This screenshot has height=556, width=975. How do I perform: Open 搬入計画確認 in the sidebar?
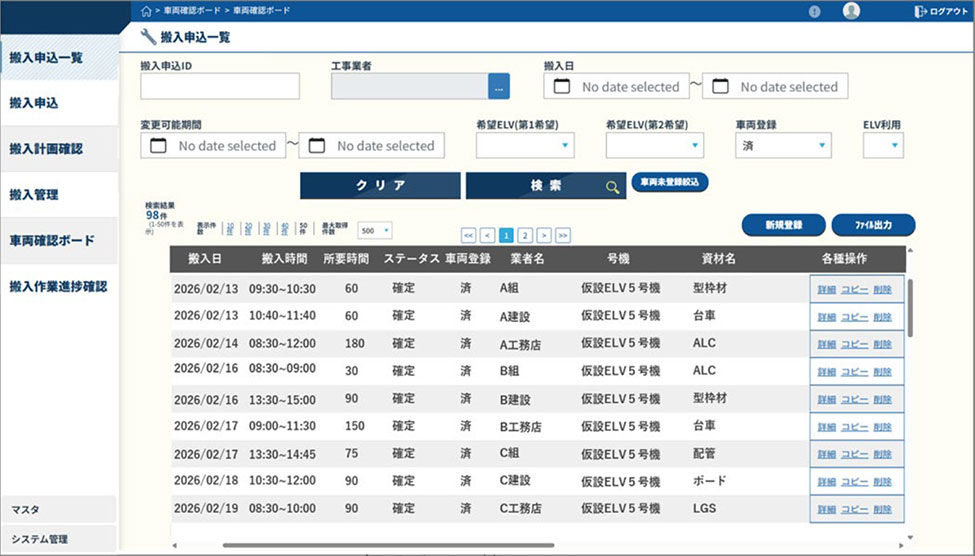pos(59,149)
